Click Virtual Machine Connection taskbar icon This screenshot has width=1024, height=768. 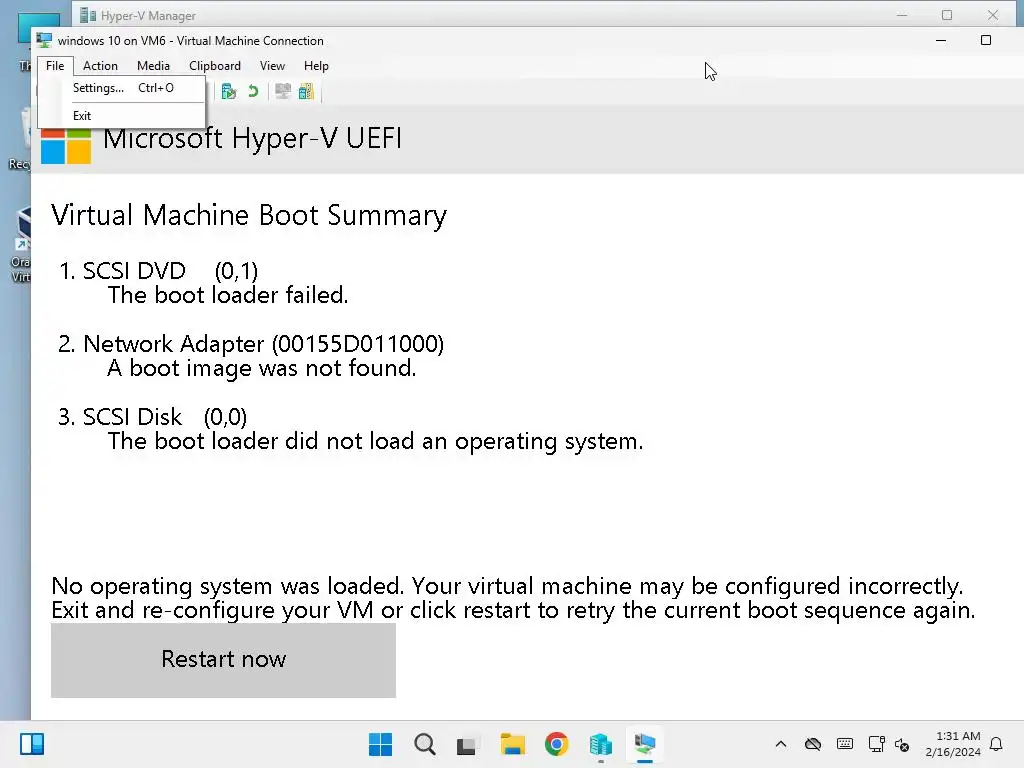point(645,744)
